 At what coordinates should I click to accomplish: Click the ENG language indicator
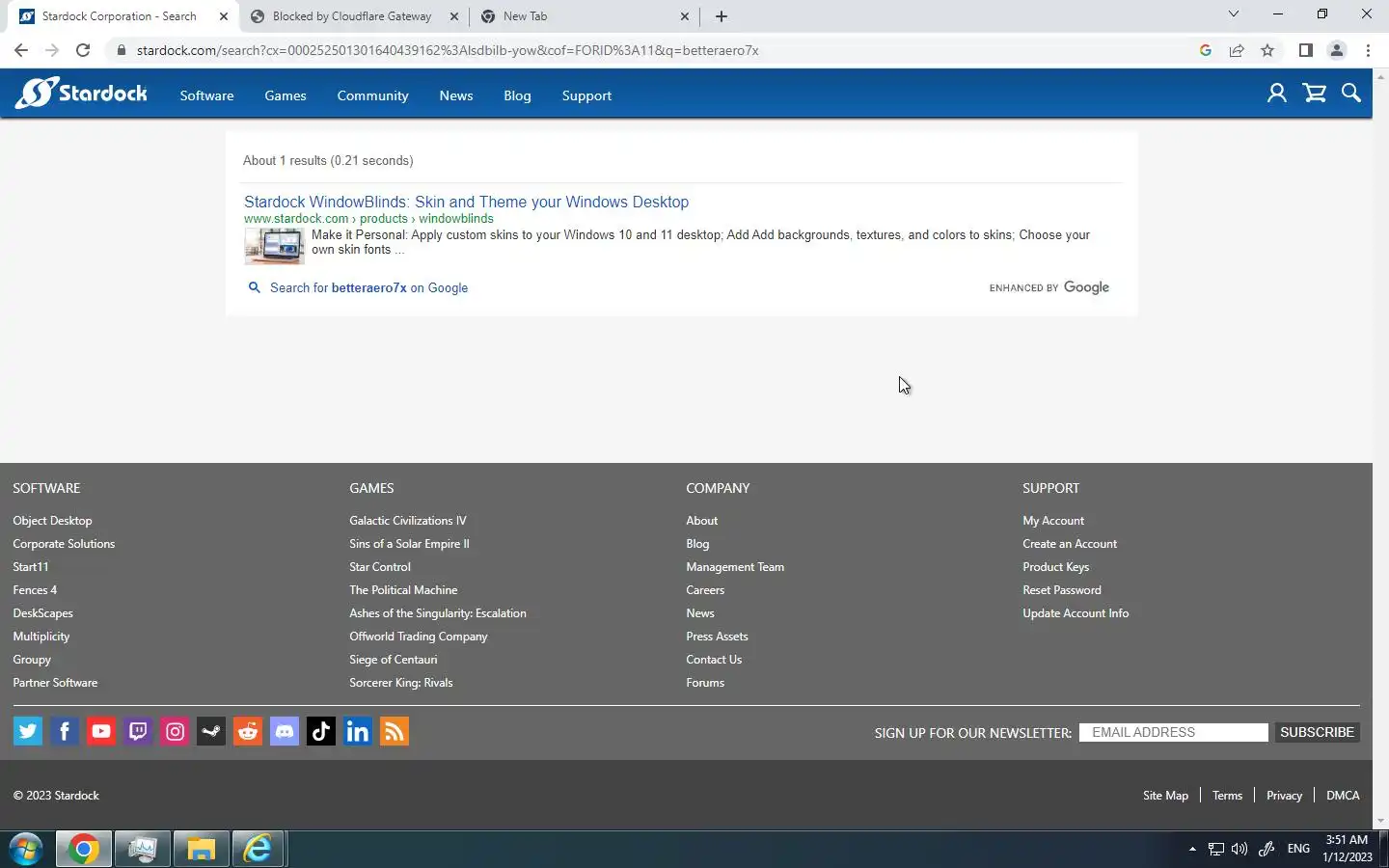point(1298,849)
